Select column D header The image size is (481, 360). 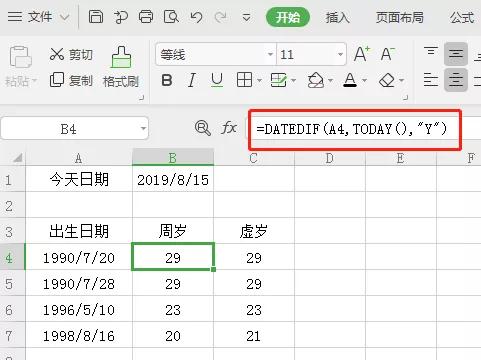click(330, 158)
